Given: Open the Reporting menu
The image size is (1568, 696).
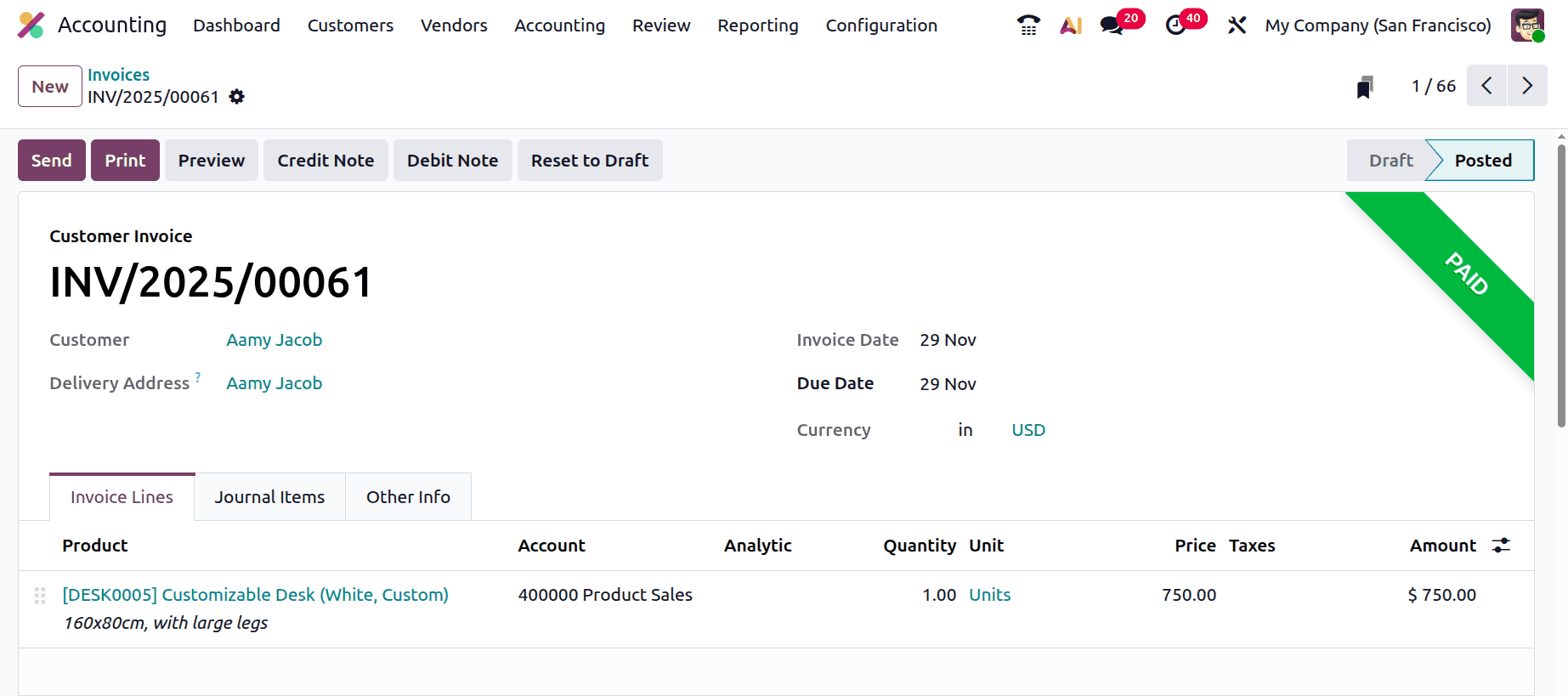Looking at the screenshot, I should click(758, 25).
